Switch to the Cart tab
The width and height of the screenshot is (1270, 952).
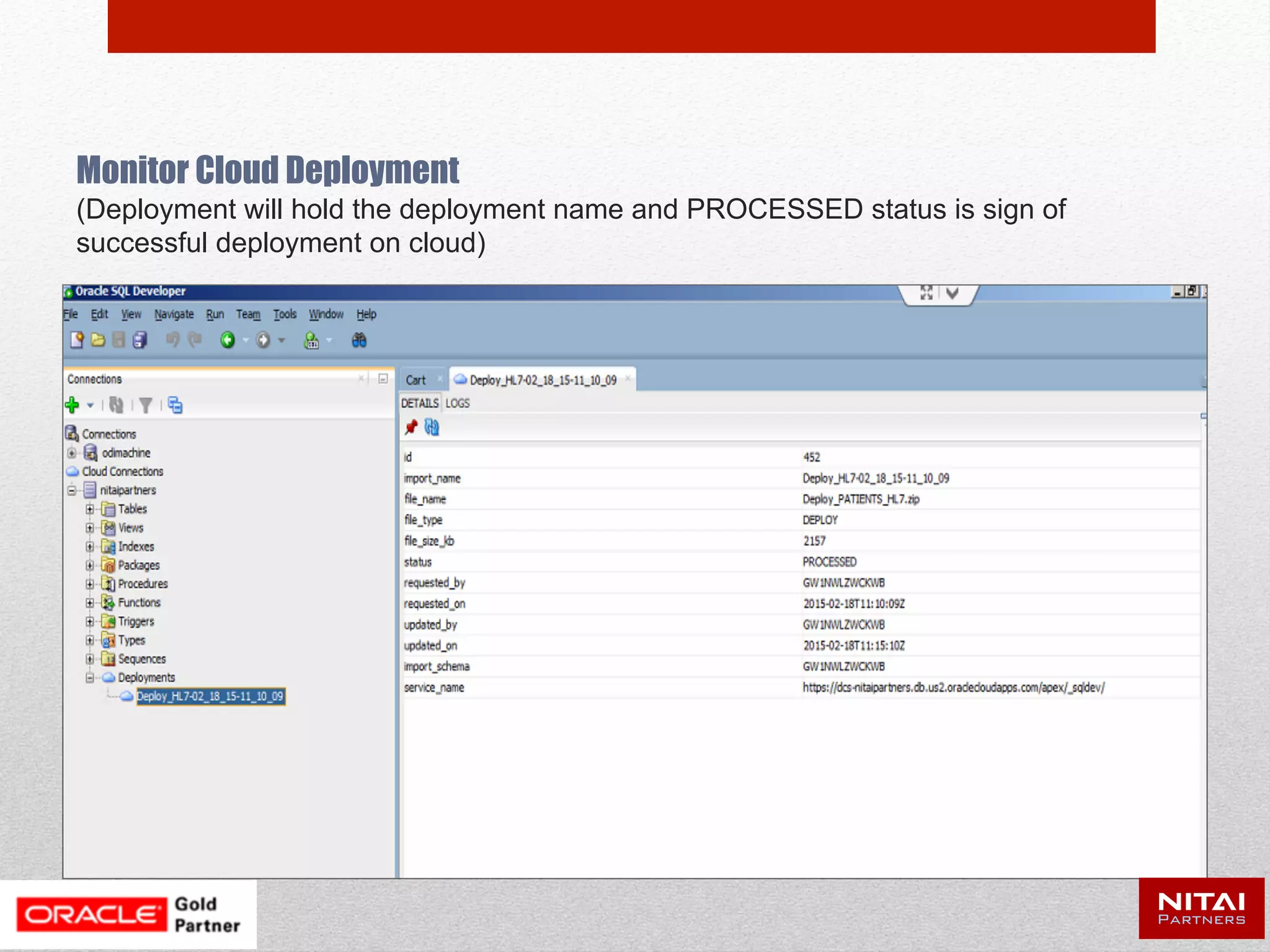pos(415,380)
